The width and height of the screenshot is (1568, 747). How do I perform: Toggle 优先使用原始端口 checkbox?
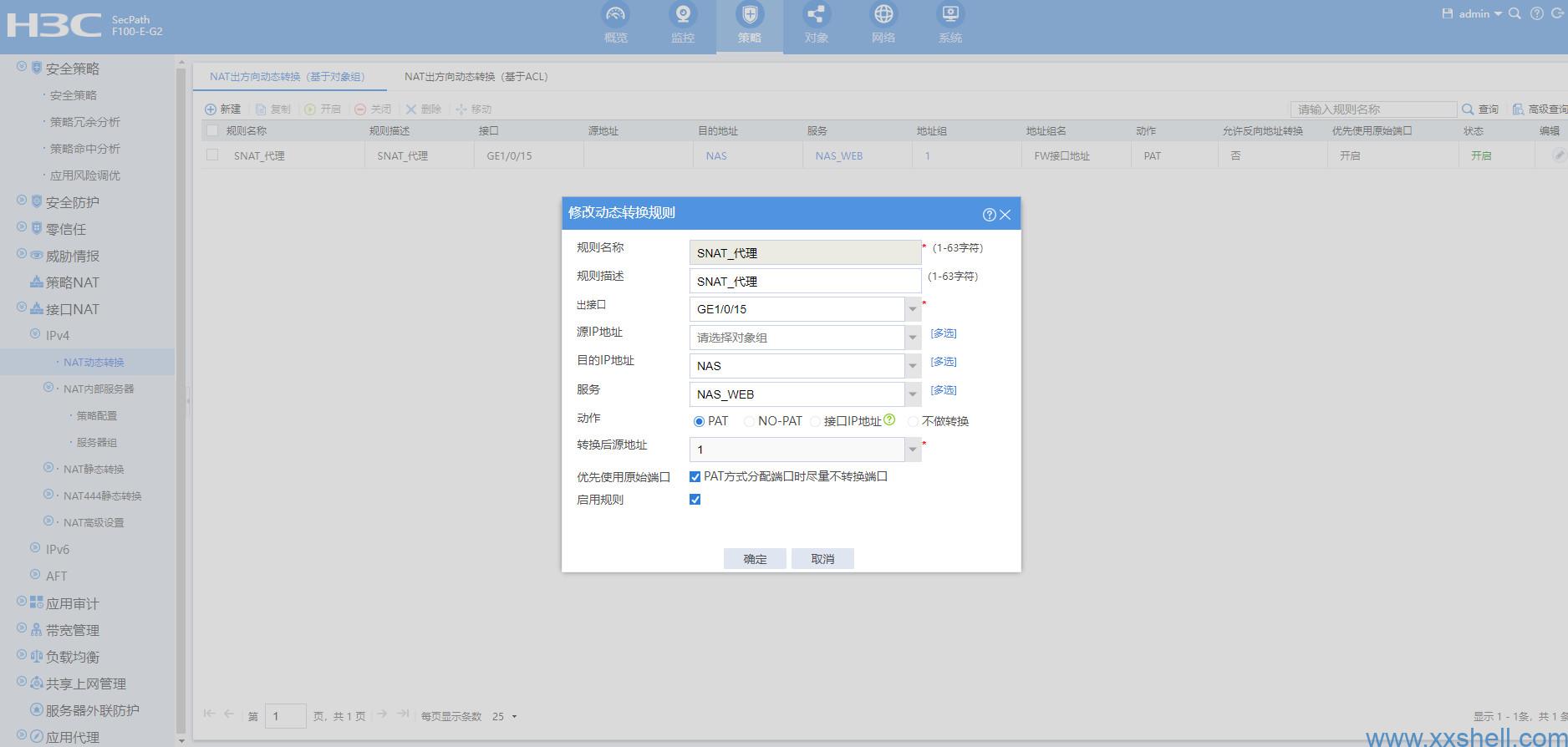[695, 476]
